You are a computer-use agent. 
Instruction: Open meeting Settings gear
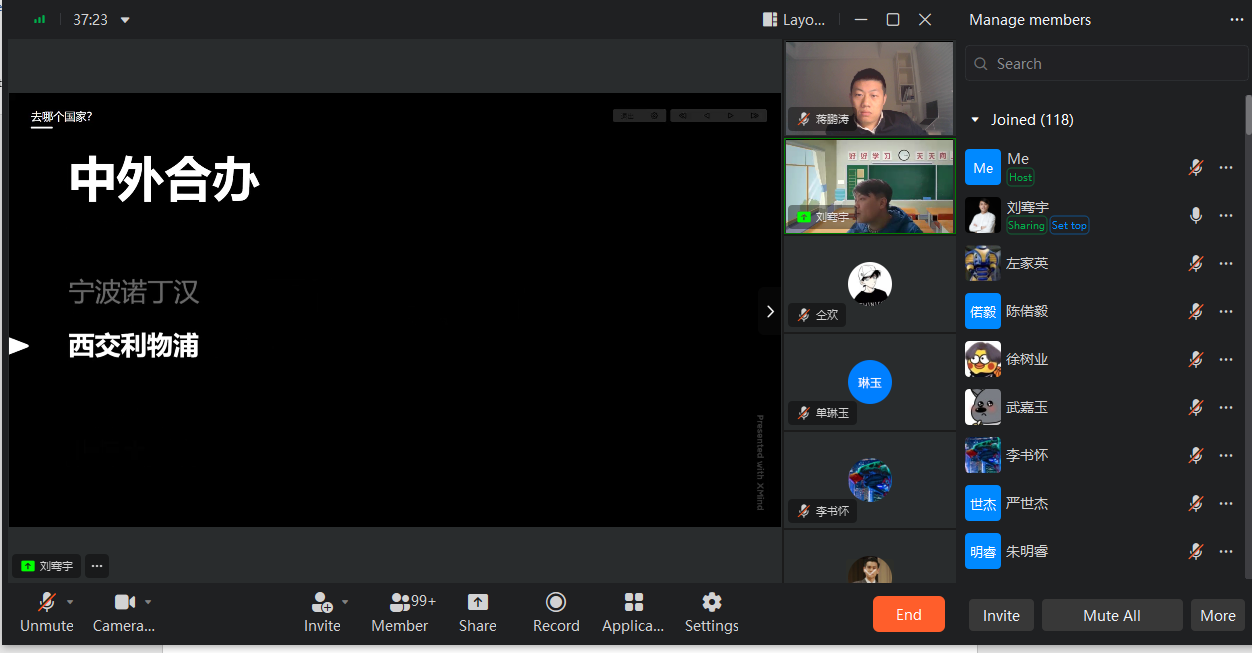[x=712, y=612]
